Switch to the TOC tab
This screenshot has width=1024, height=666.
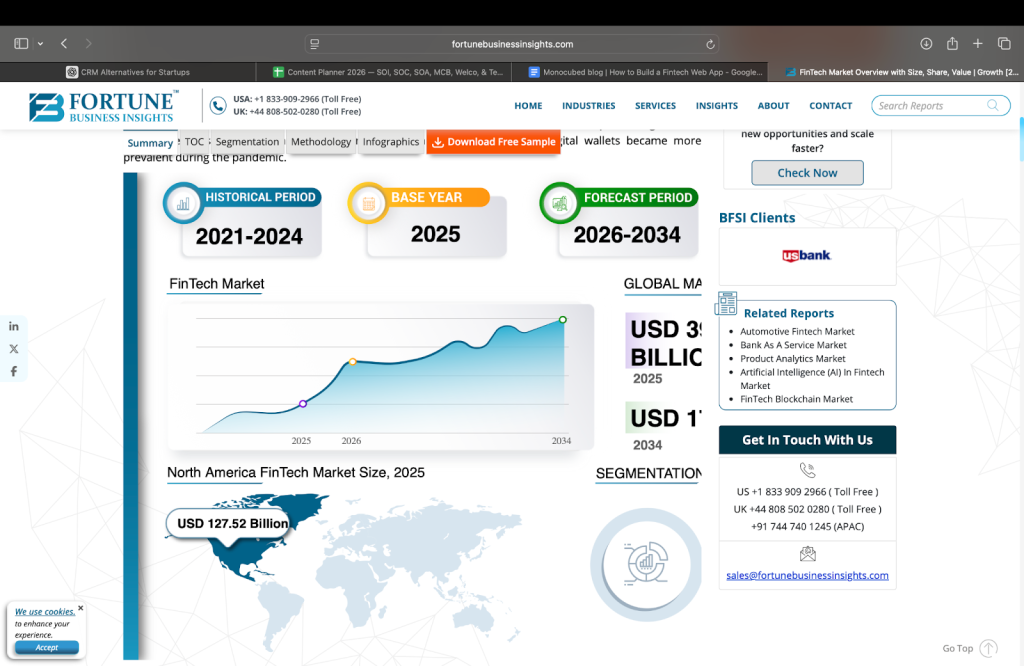[194, 142]
